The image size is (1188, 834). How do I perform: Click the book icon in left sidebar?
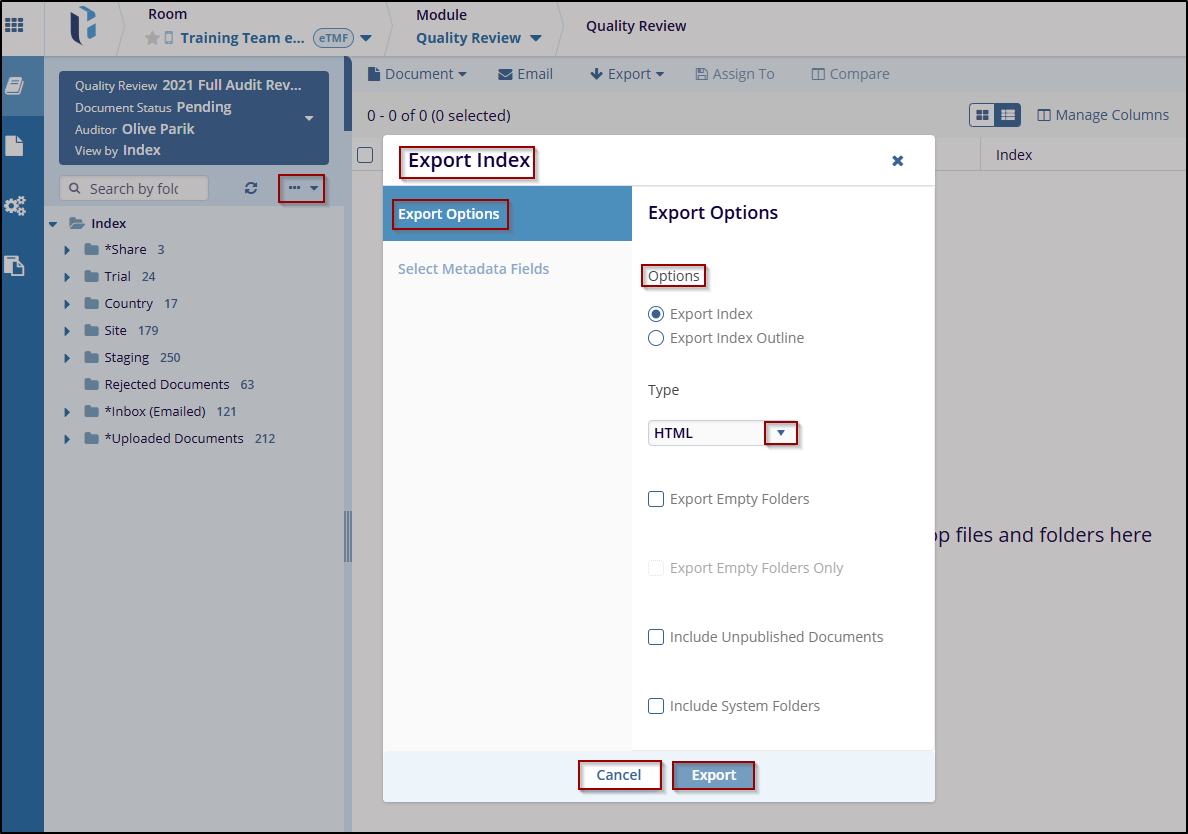coord(15,86)
